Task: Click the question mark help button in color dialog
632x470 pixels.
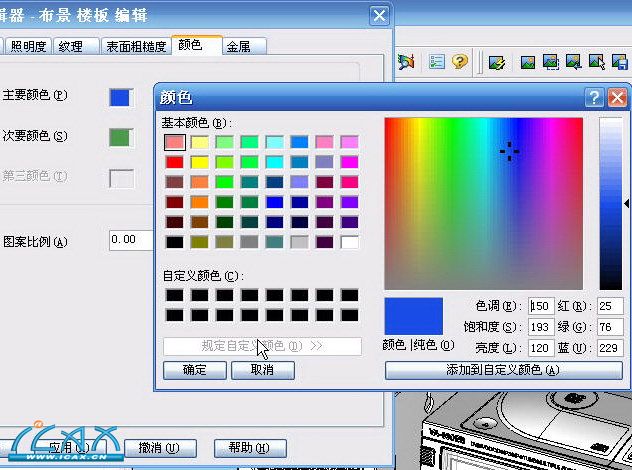Action: click(x=594, y=98)
